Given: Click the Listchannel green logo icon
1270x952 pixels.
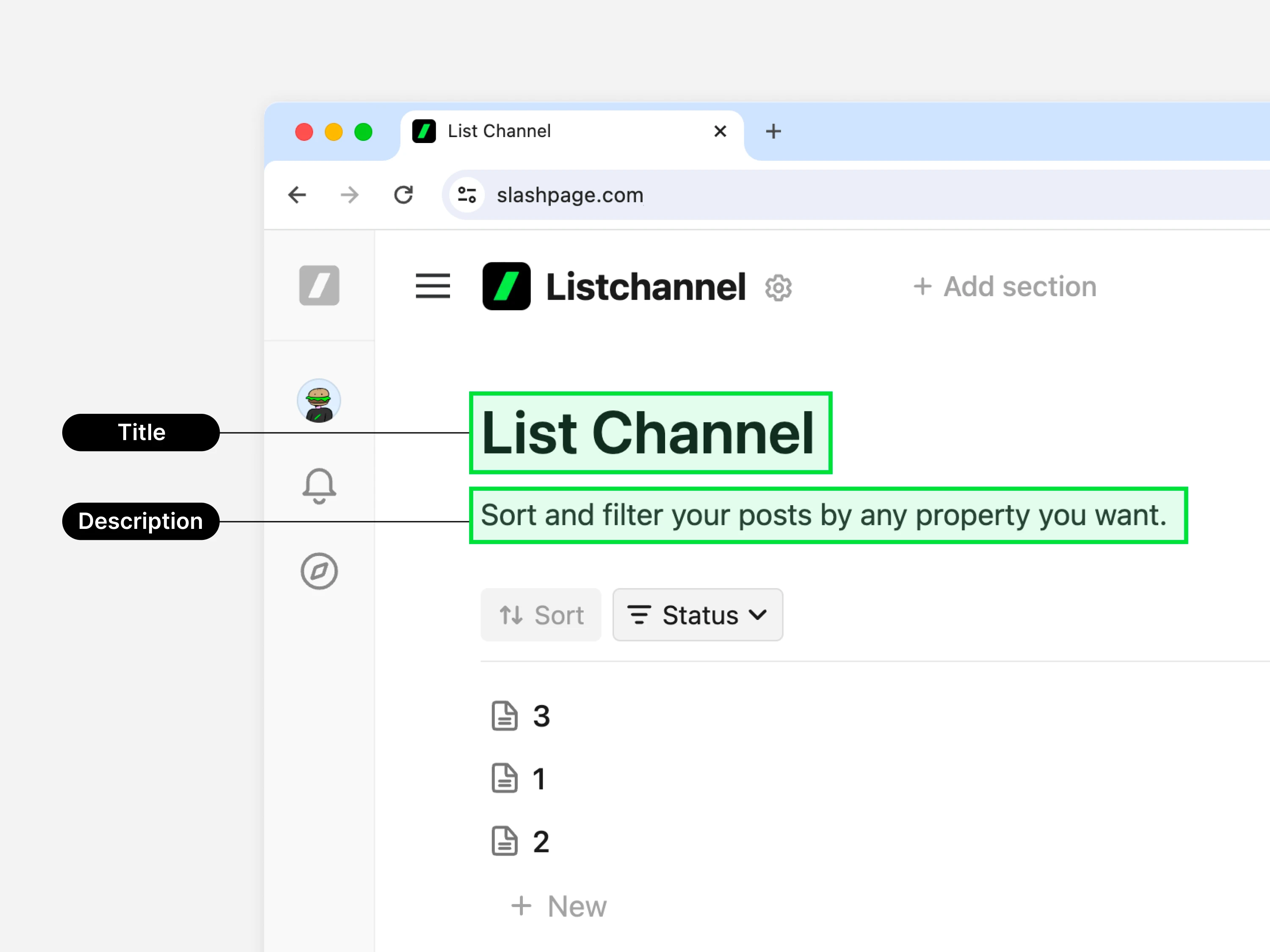Looking at the screenshot, I should point(506,286).
